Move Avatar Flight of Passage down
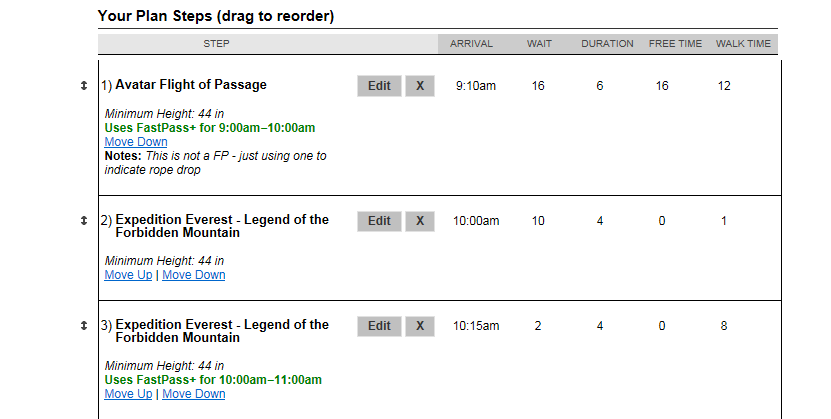The height and width of the screenshot is (419, 831). pyautogui.click(x=136, y=142)
